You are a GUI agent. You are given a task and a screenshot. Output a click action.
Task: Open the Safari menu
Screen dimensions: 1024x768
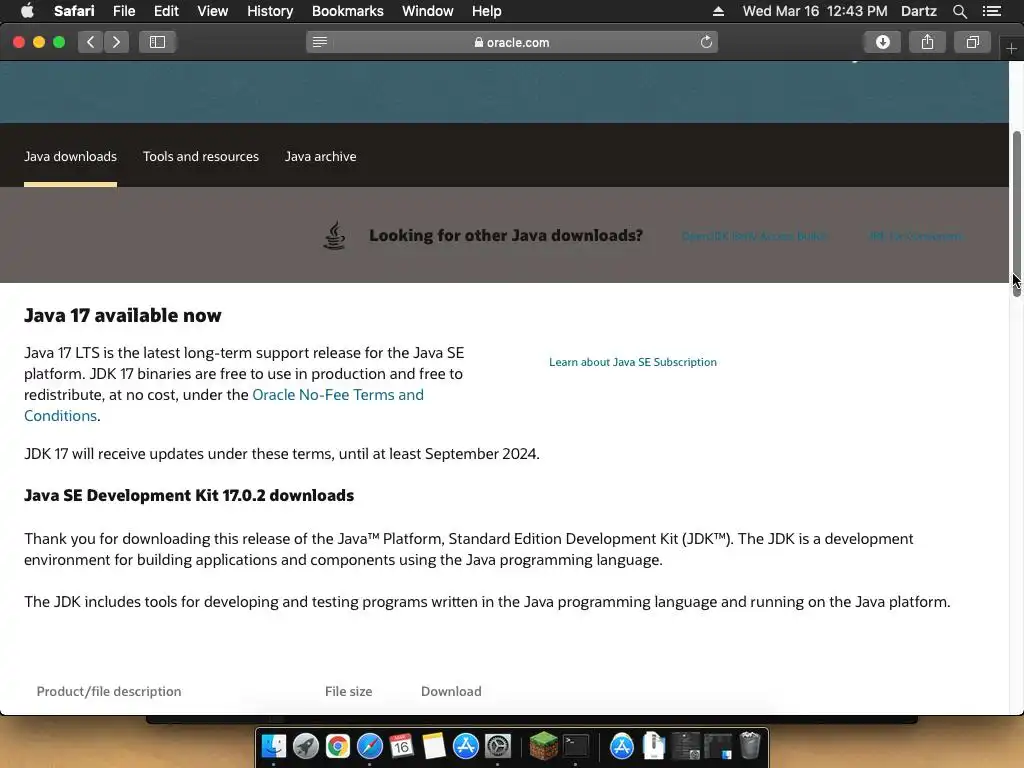(x=74, y=11)
